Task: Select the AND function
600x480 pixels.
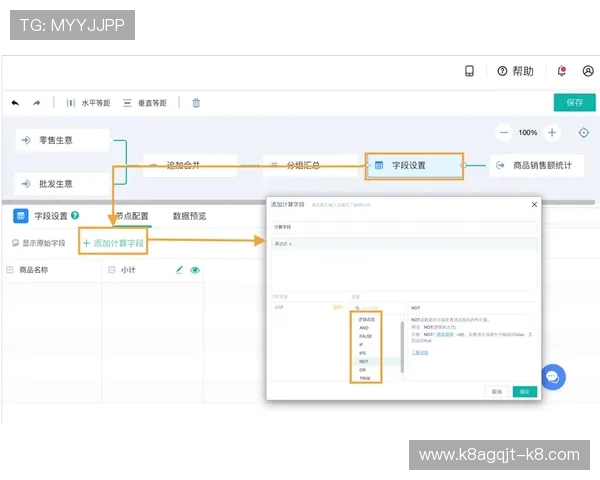Action: pos(364,328)
